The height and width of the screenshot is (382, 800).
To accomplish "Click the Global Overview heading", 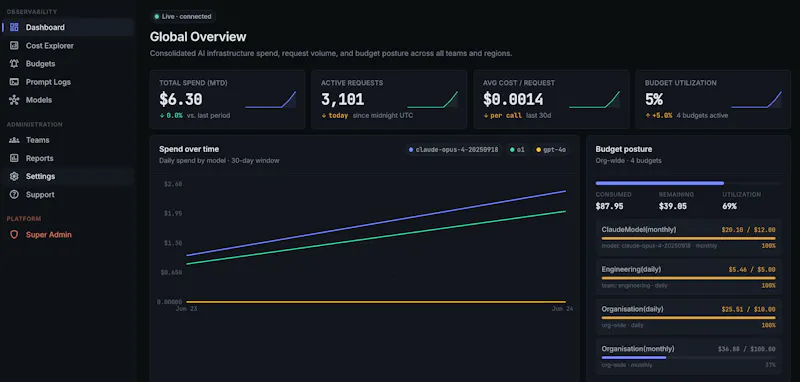I will (198, 37).
